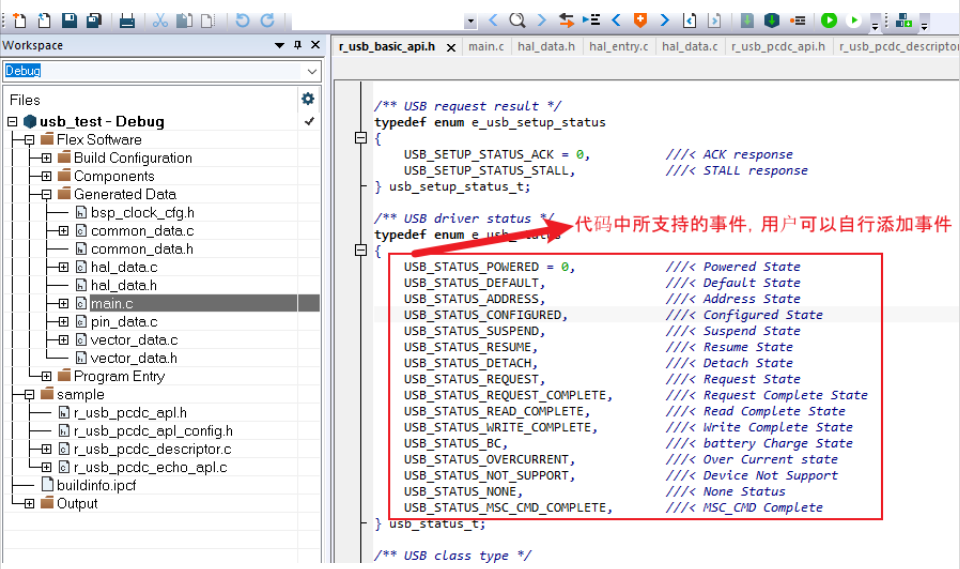The image size is (960, 569).
Task: Switch to the main.c editor tab
Action: point(486,47)
